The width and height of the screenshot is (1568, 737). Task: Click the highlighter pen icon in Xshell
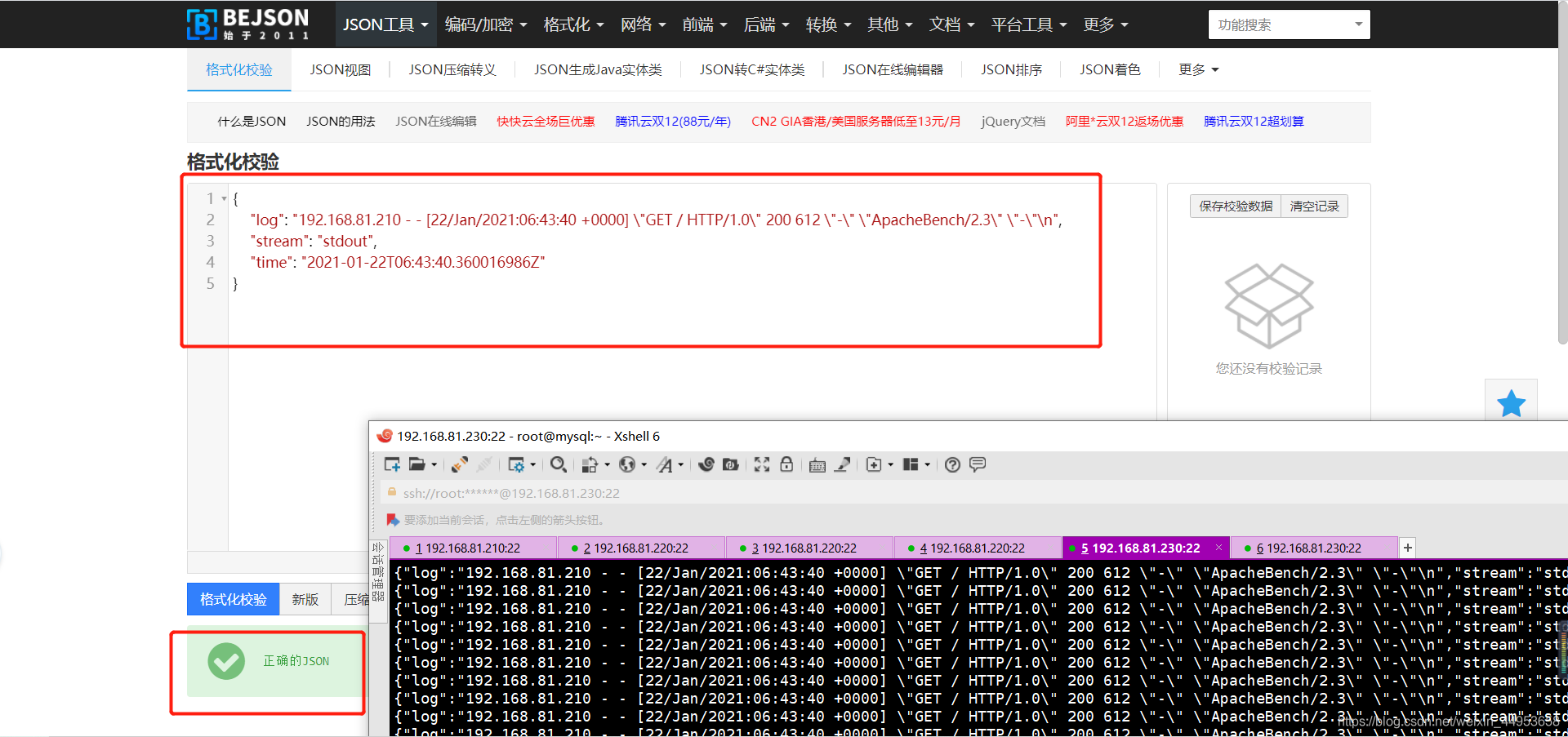click(x=843, y=464)
